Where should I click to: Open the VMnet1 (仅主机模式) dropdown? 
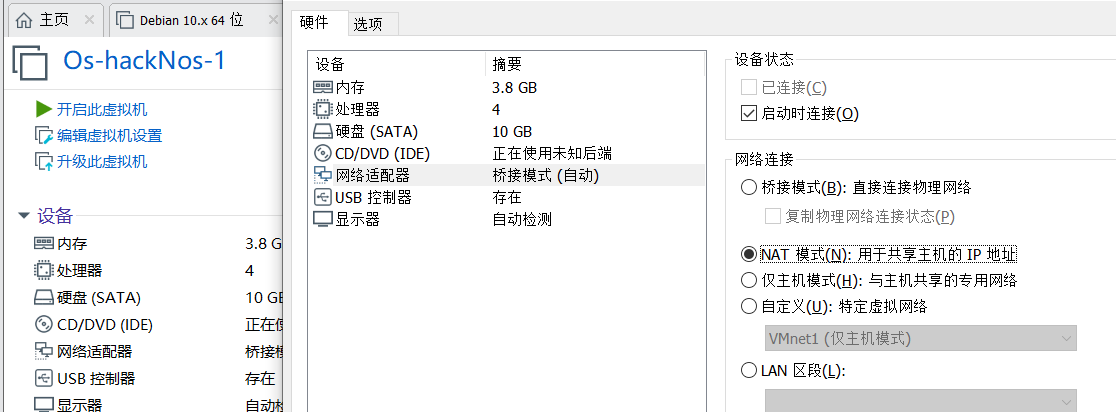click(920, 338)
